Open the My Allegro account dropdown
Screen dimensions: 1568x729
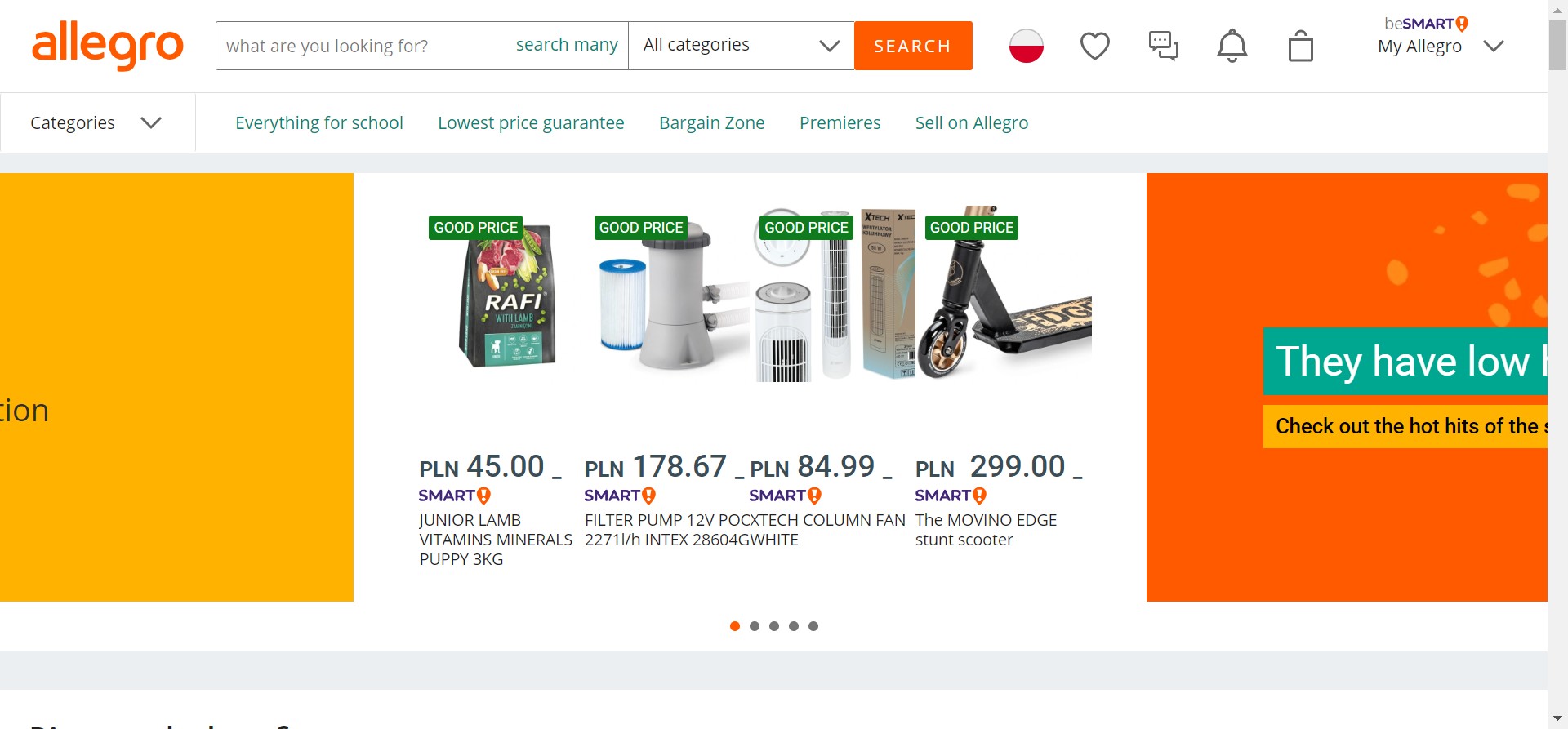(x=1441, y=46)
